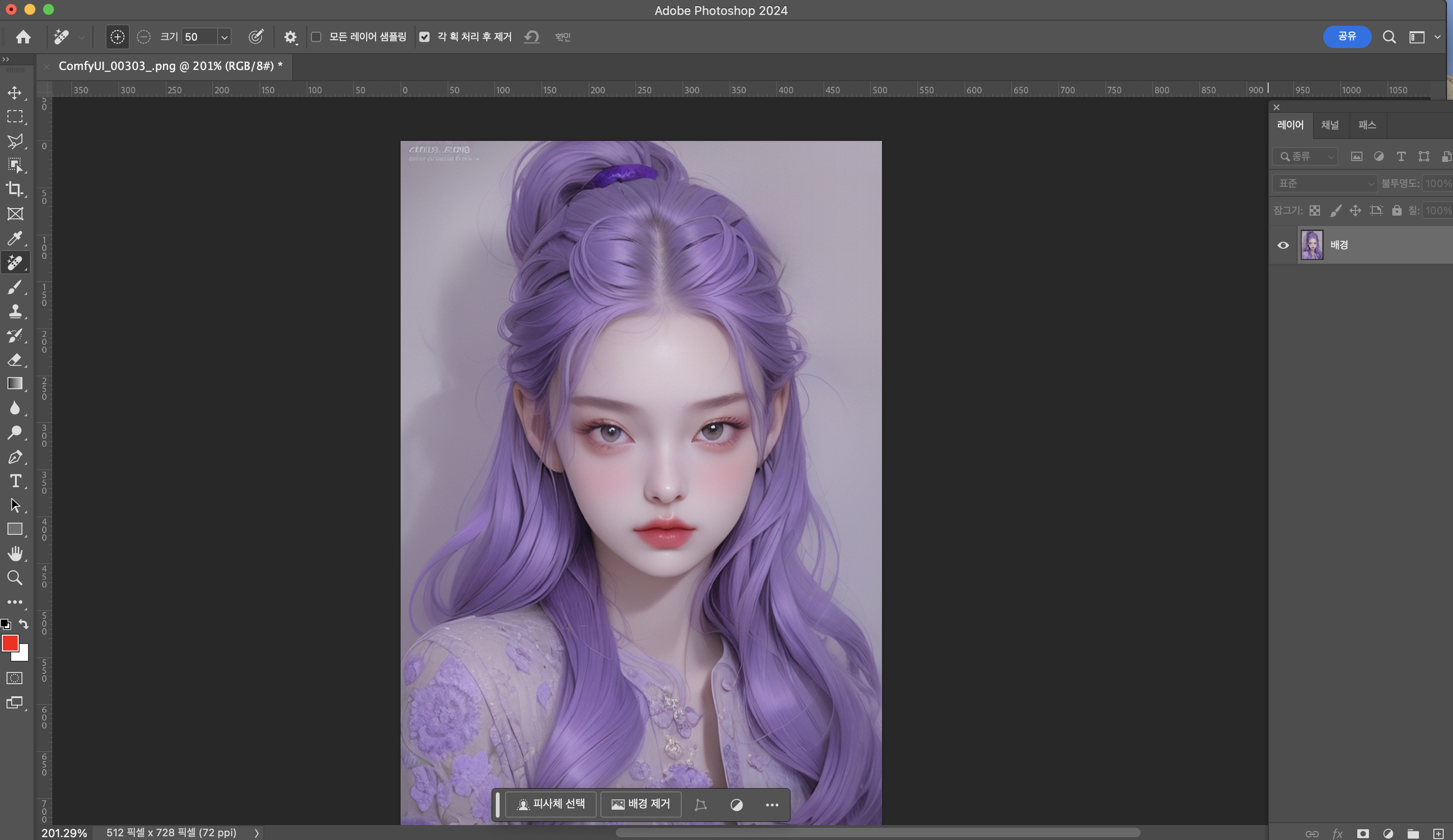Switch to the 패스 tab
1453x840 pixels.
[1367, 125]
